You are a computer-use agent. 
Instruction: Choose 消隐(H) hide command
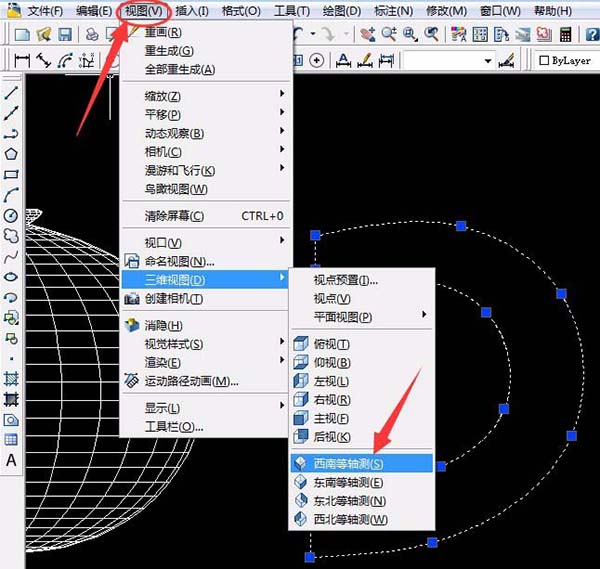pos(205,326)
